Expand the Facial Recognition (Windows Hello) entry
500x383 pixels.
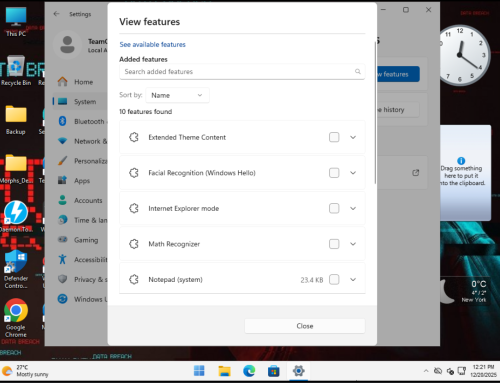[353, 173]
